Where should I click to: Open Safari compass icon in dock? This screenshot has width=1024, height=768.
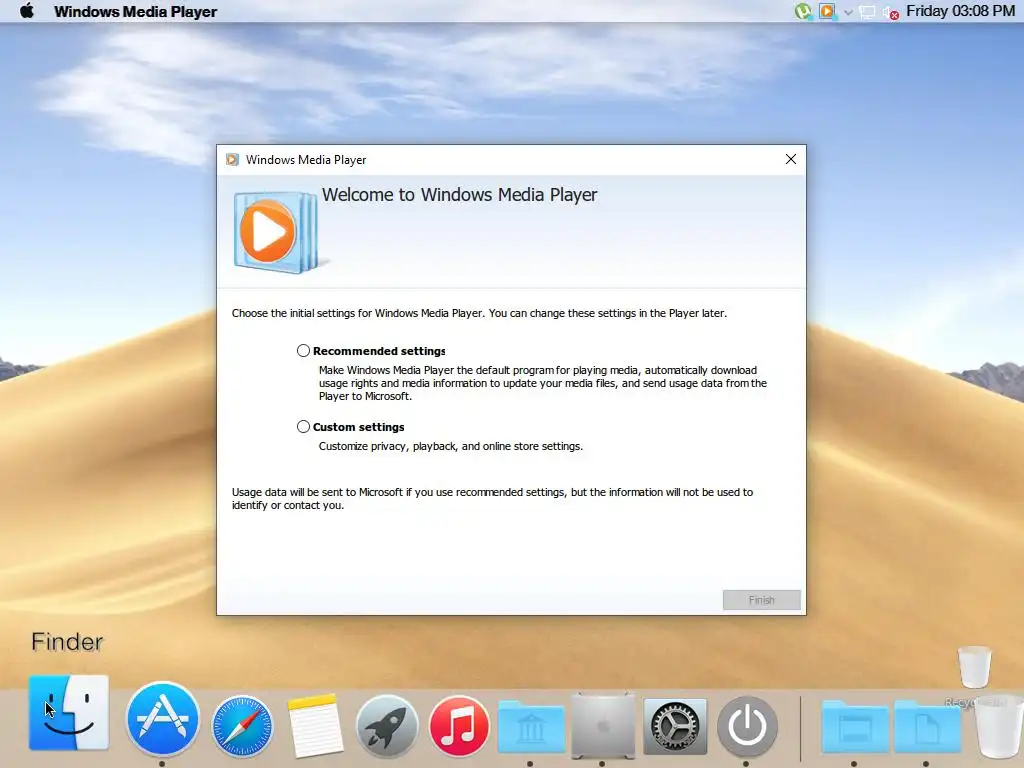click(x=242, y=726)
